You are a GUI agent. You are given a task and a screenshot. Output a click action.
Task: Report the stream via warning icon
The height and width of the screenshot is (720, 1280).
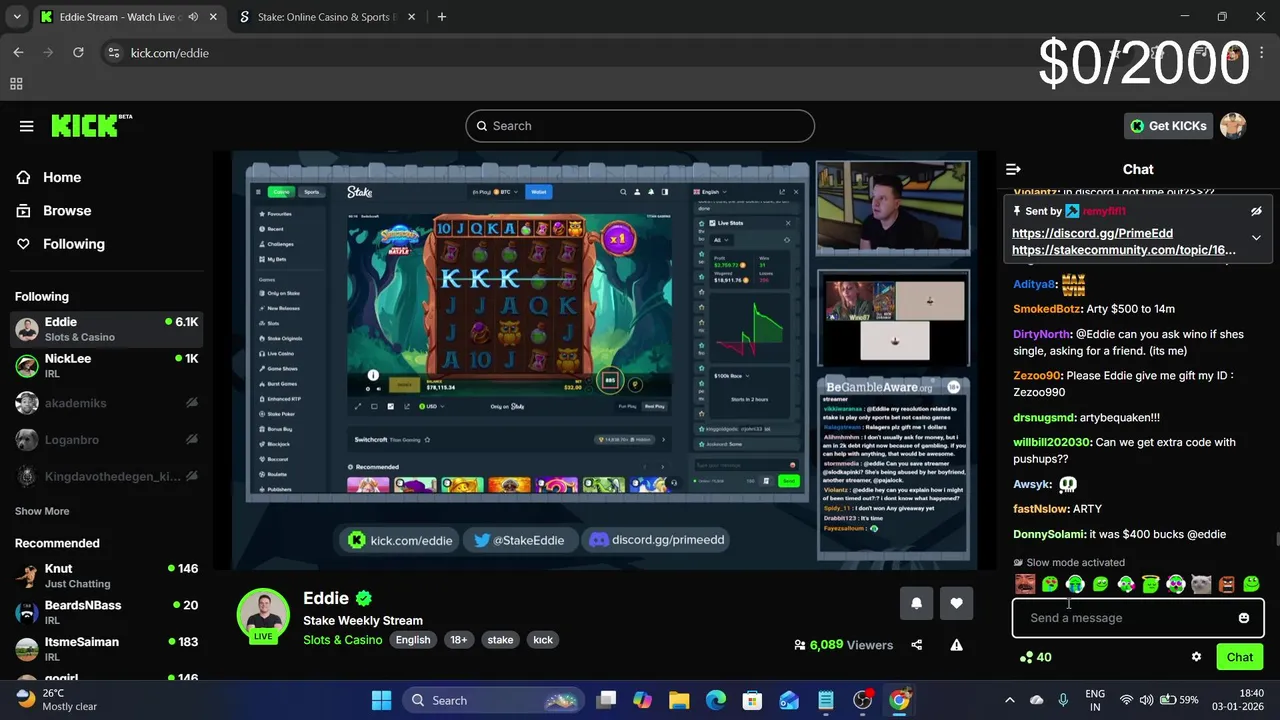click(x=956, y=645)
